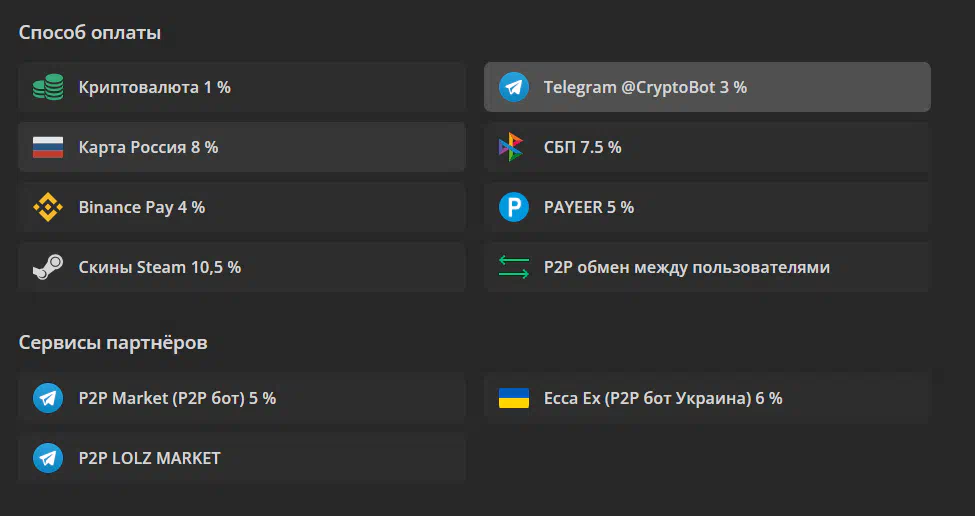The image size is (975, 516).
Task: Click the Ukrainian flag icon
Action: click(x=514, y=398)
